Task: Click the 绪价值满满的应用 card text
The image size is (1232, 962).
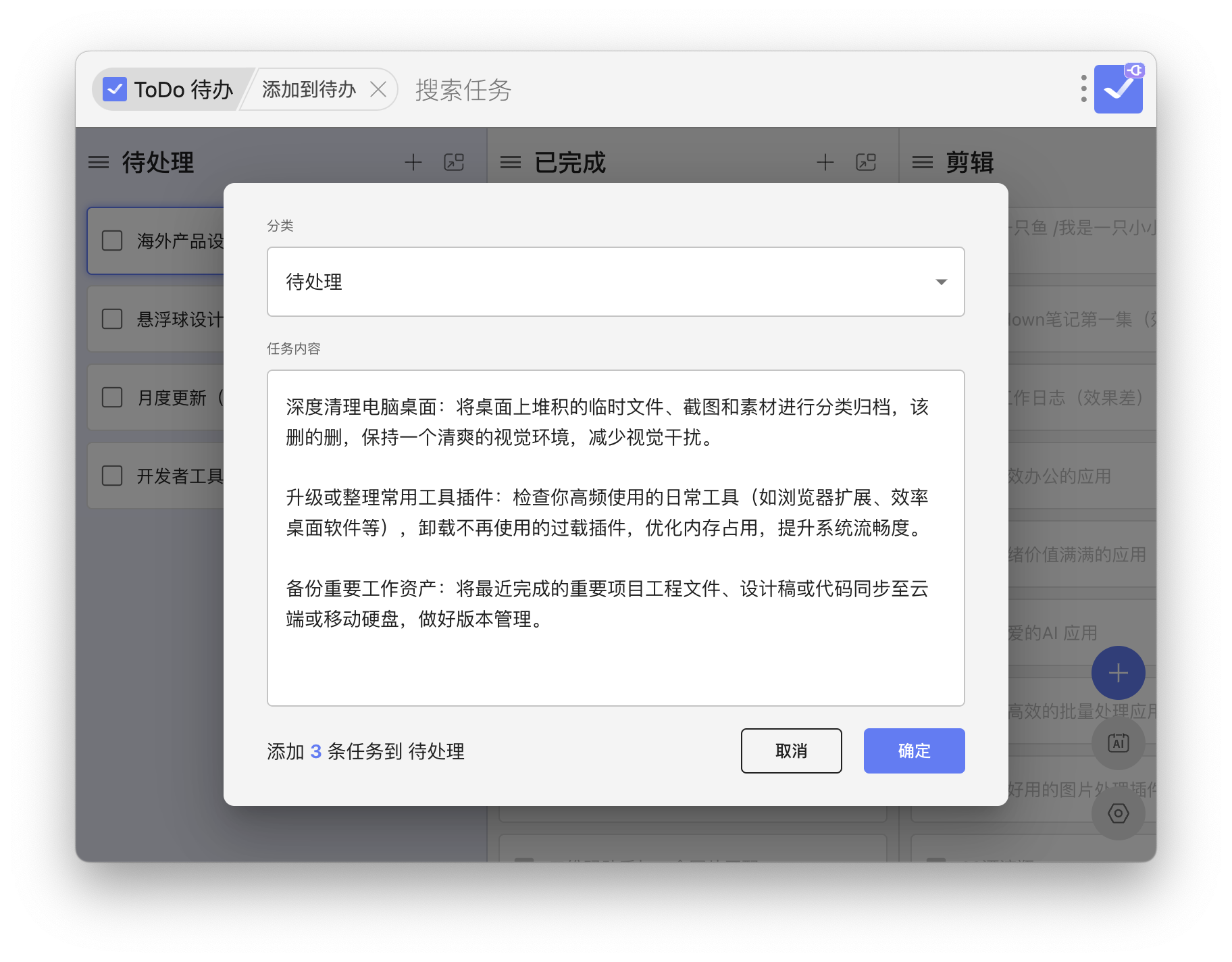Action: (1077, 555)
